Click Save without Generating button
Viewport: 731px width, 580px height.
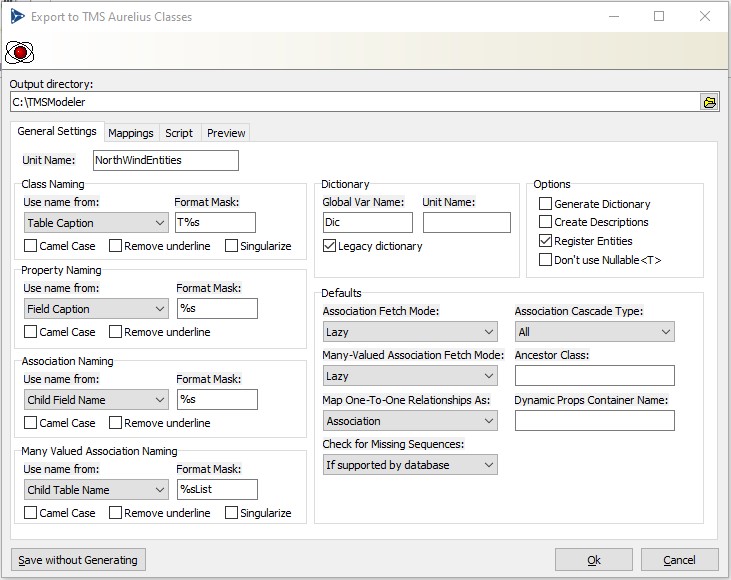78,559
